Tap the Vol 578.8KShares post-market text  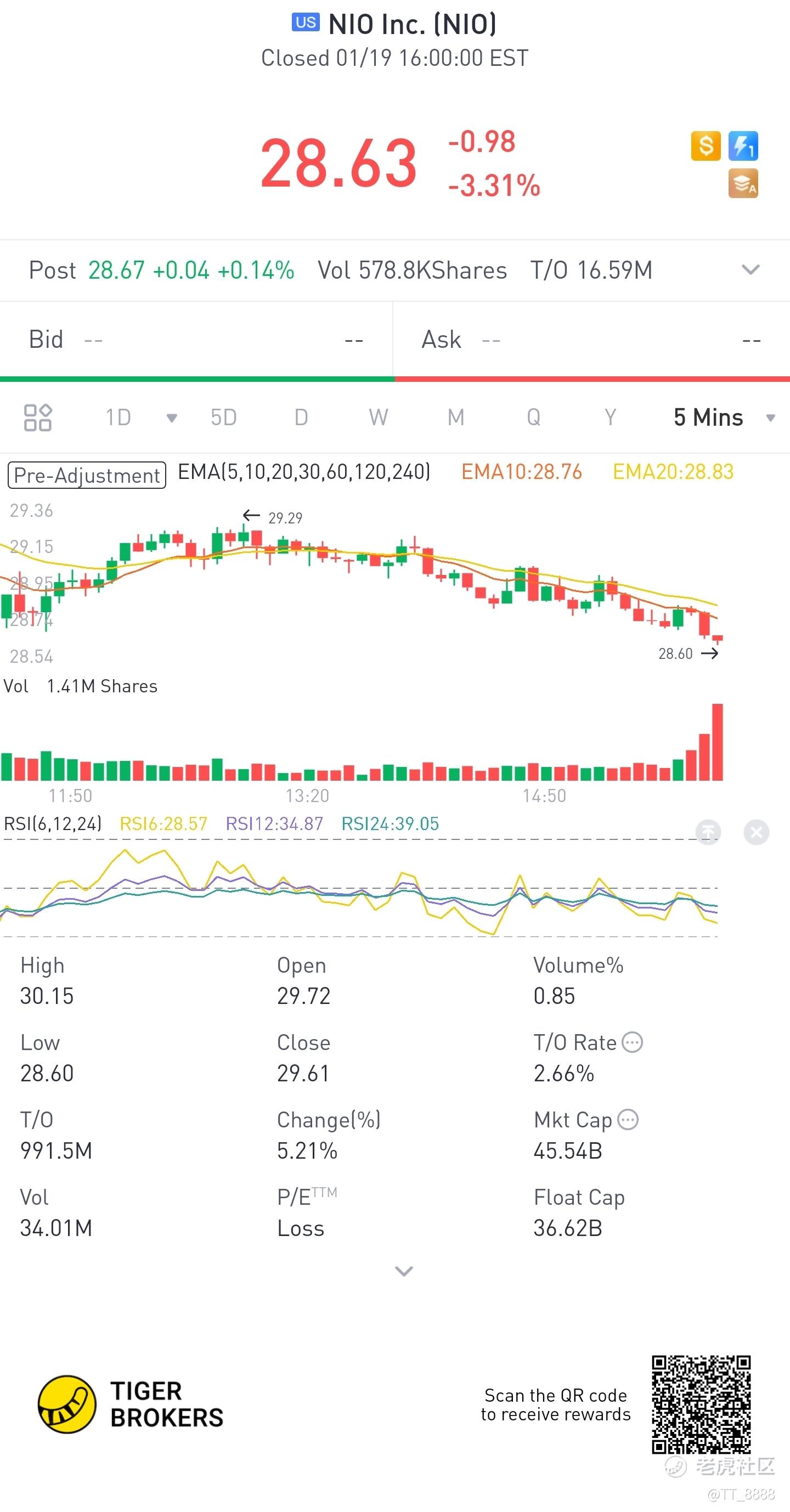click(x=412, y=270)
